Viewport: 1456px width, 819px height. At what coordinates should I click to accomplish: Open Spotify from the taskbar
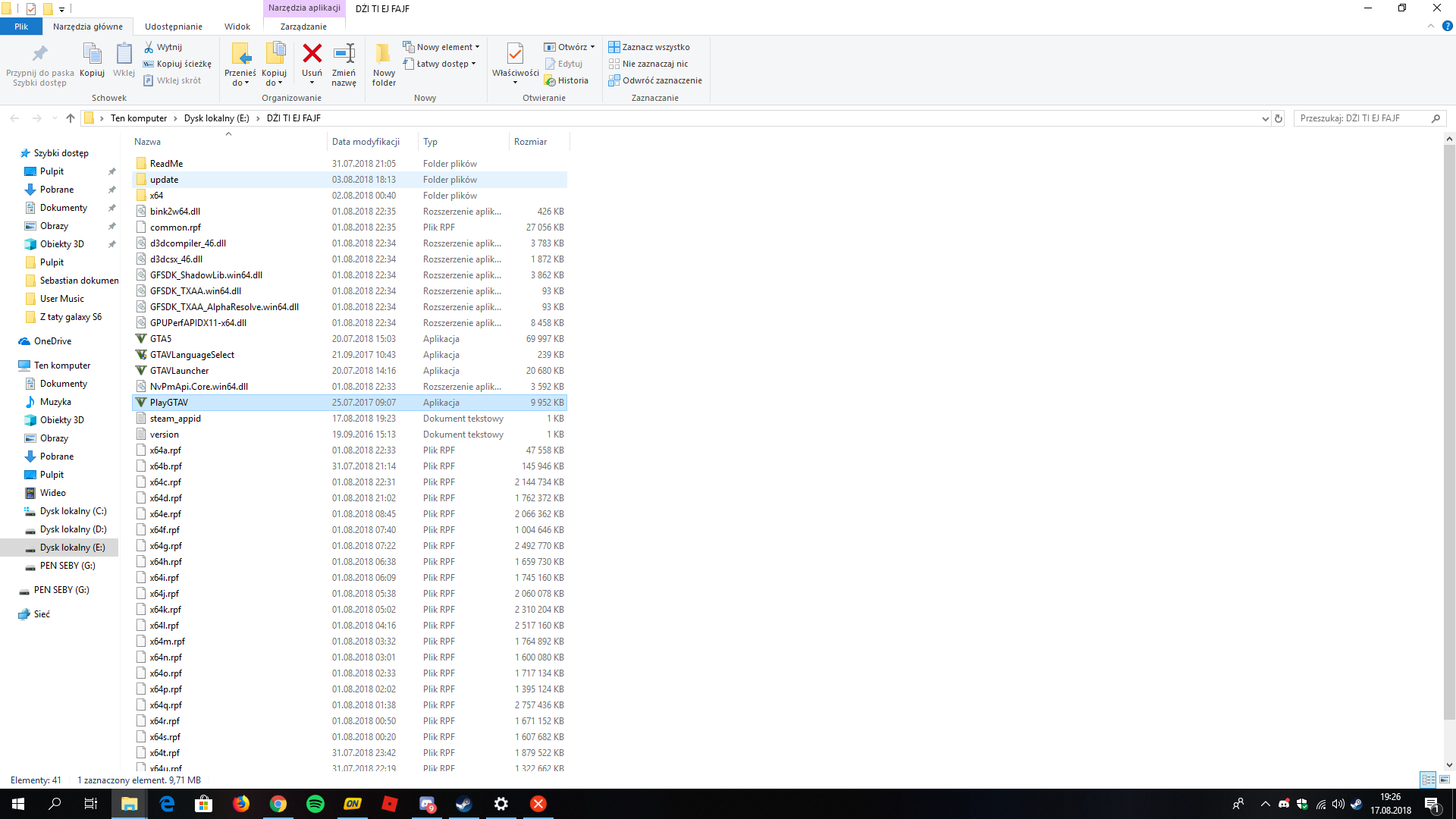pos(315,804)
